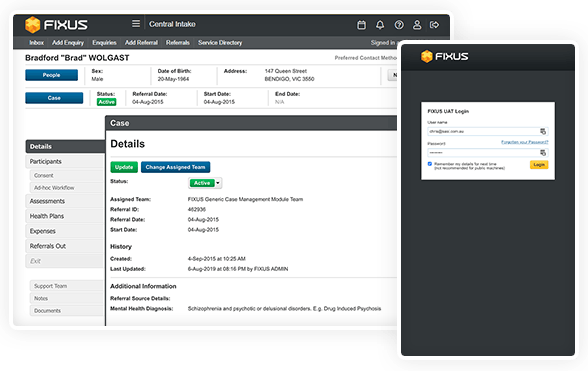Click address 147 Queen Street

[x=286, y=71]
